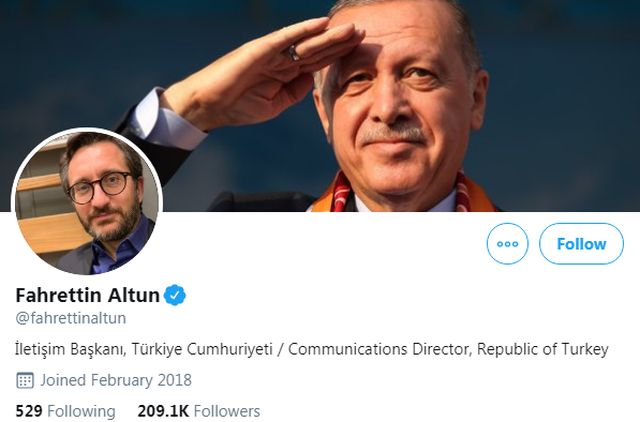640x422 pixels.
Task: Open the three-dot more options menu
Action: pyautogui.click(x=507, y=244)
